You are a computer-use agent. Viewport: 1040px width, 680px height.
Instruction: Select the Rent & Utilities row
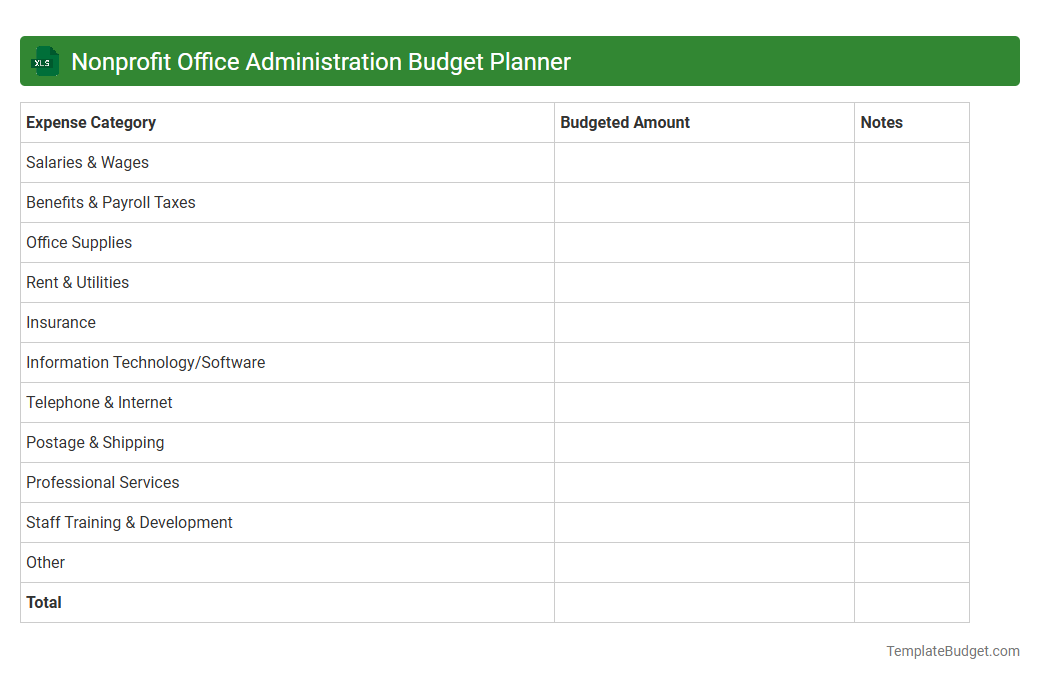(x=77, y=282)
